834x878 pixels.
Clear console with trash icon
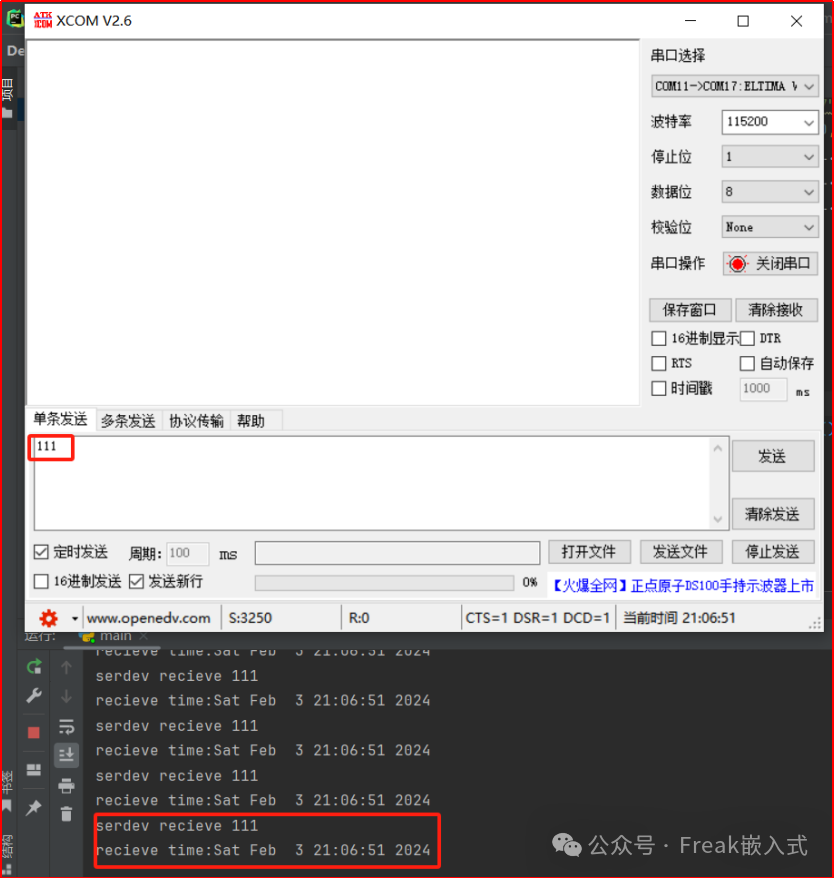point(66,813)
